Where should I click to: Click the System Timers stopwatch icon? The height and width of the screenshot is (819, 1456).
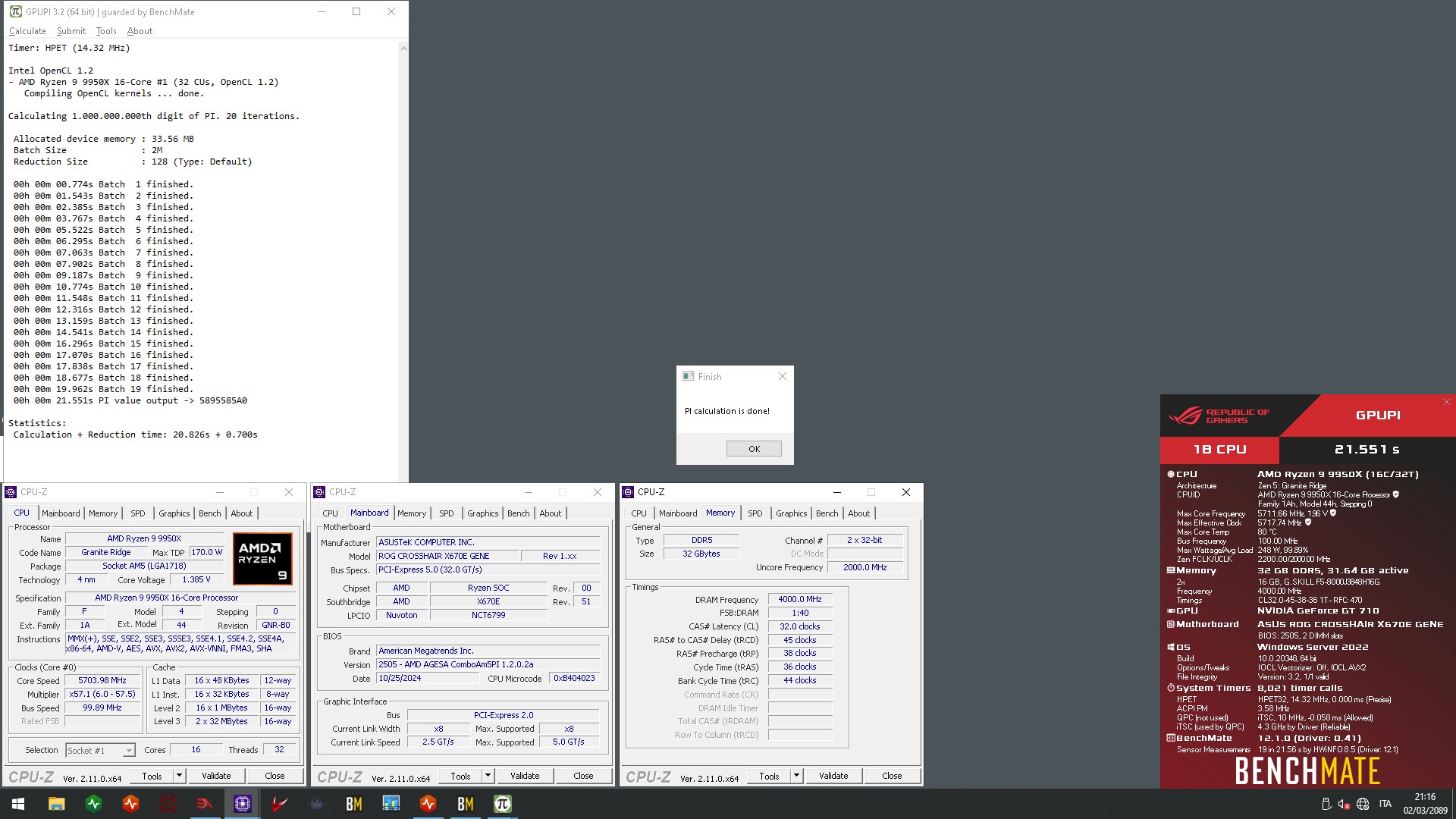(x=1170, y=688)
